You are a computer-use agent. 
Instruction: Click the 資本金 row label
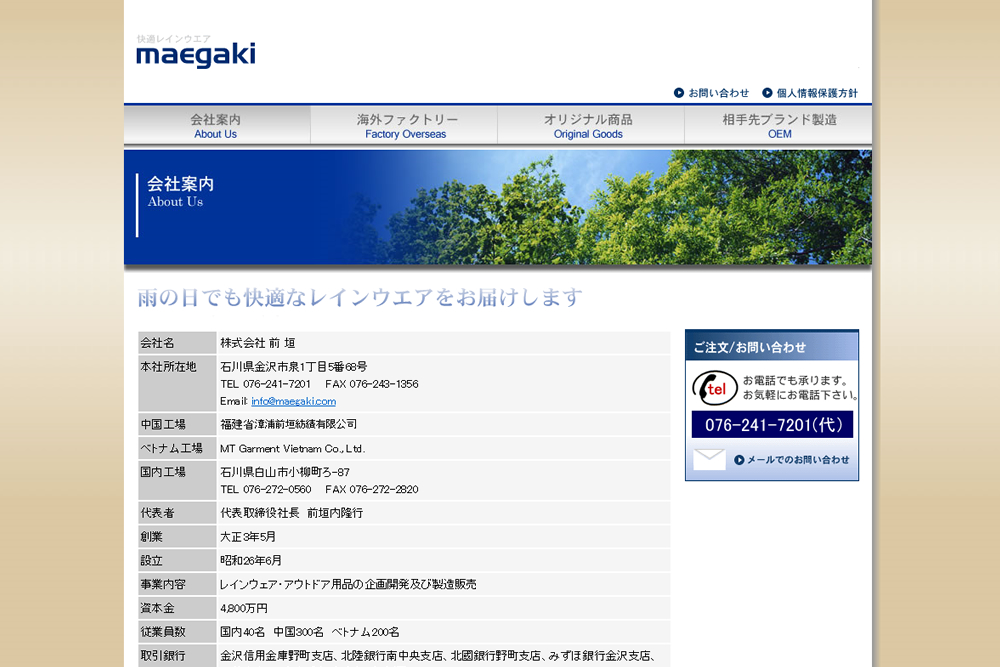(x=157, y=608)
